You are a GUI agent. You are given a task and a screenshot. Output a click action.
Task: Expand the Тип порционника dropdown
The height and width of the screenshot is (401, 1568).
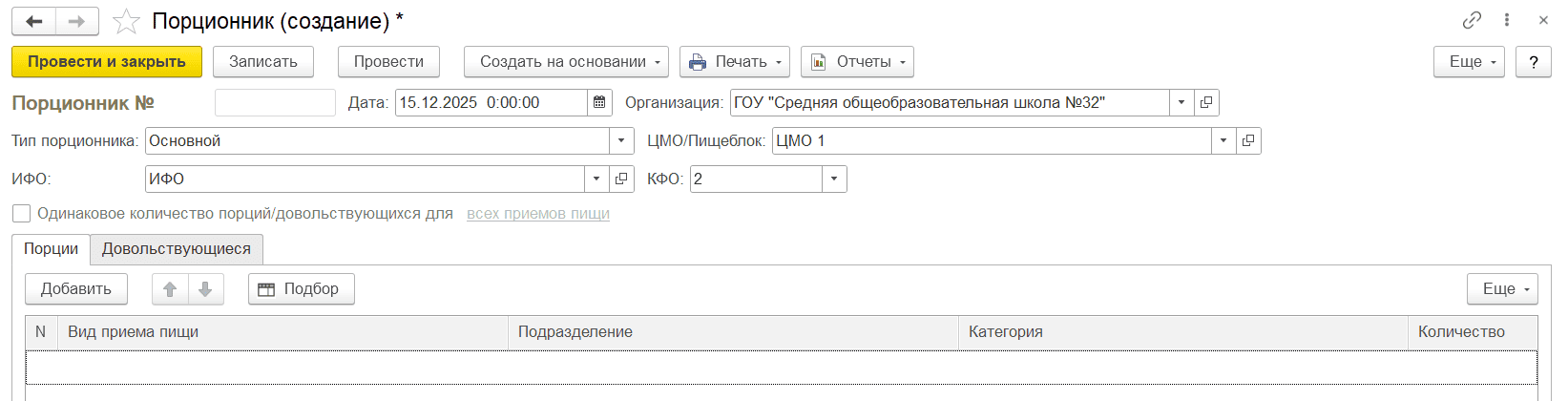coord(621,140)
